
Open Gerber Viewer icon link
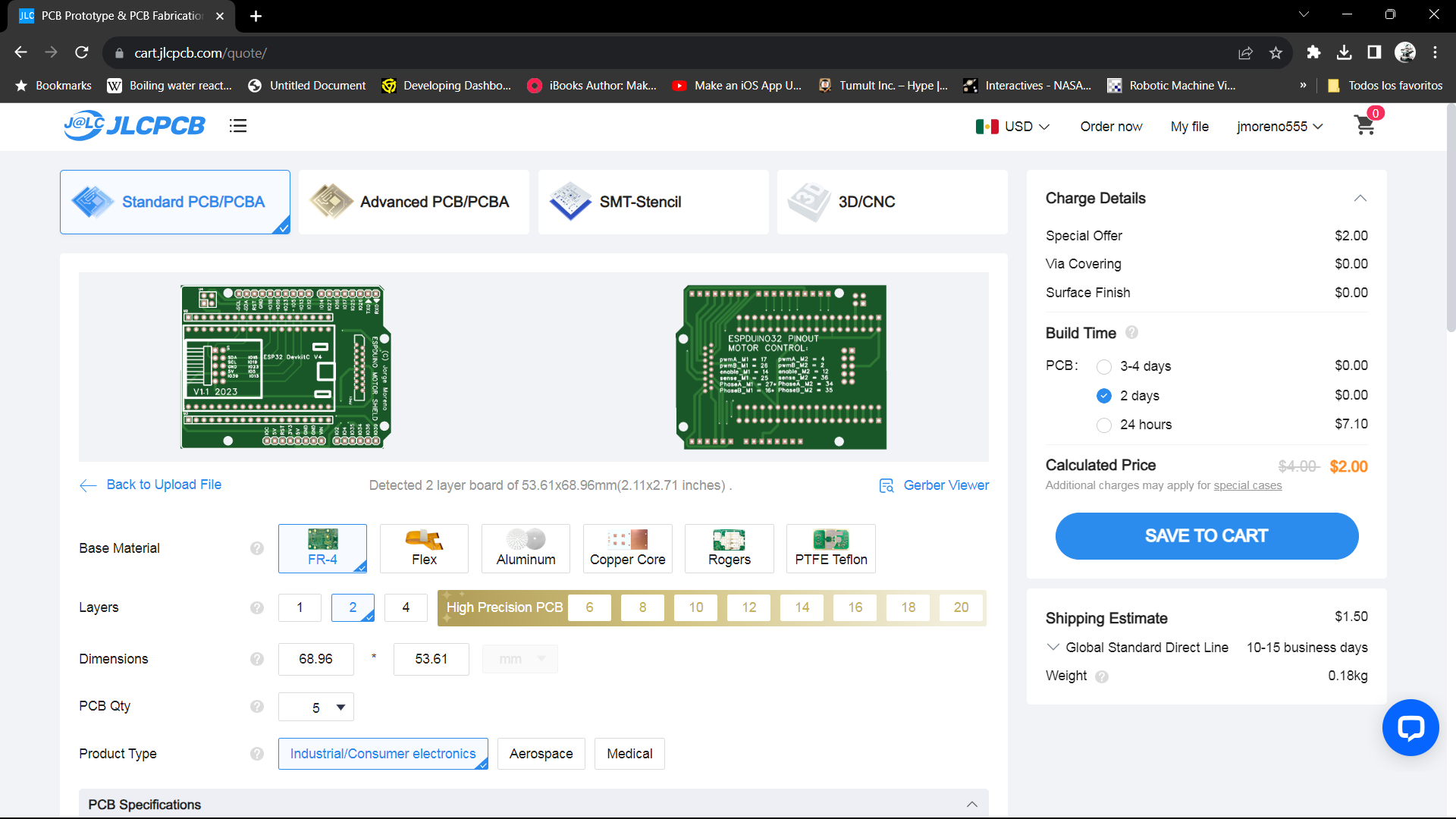pos(886,485)
